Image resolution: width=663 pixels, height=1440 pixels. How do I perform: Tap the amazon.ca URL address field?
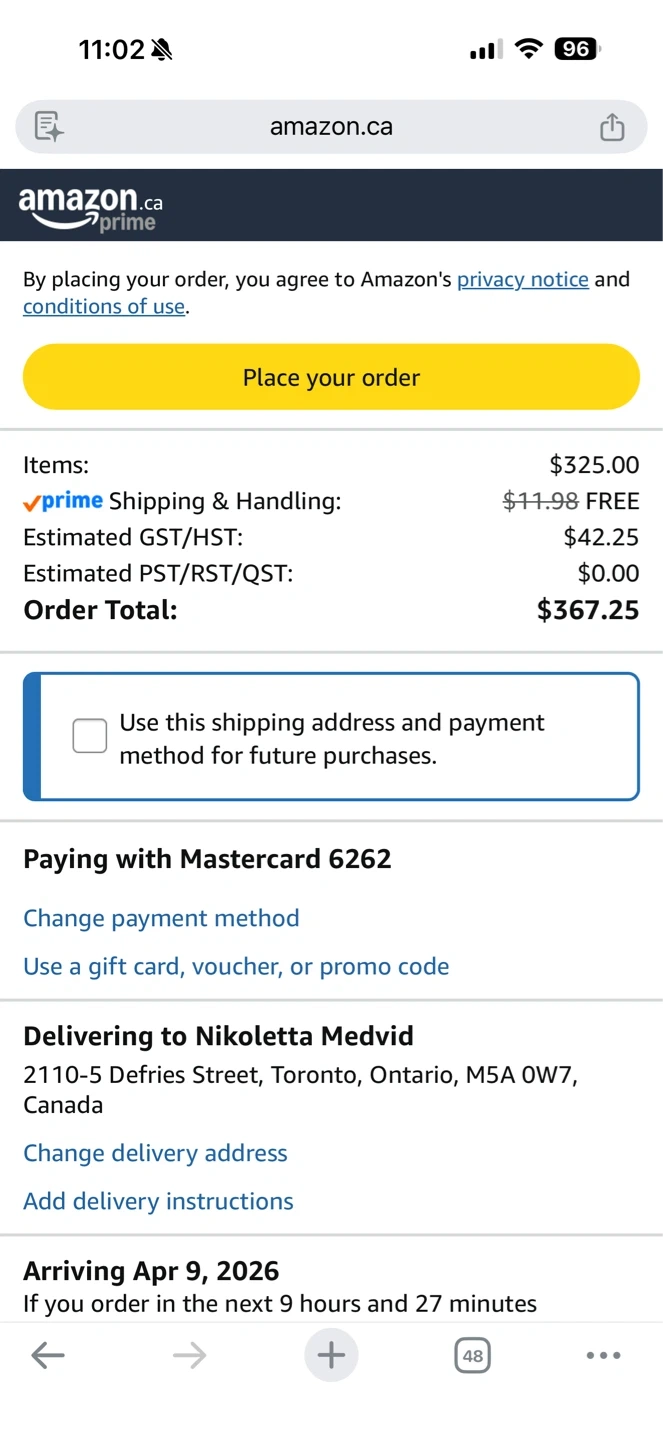click(x=331, y=127)
